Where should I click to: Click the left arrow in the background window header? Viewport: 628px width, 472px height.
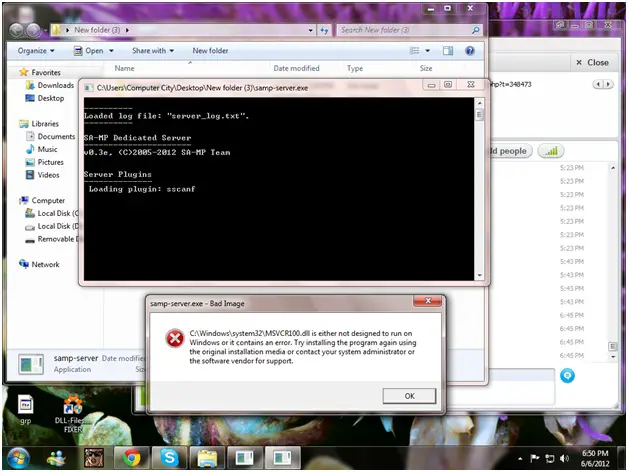click(x=598, y=84)
